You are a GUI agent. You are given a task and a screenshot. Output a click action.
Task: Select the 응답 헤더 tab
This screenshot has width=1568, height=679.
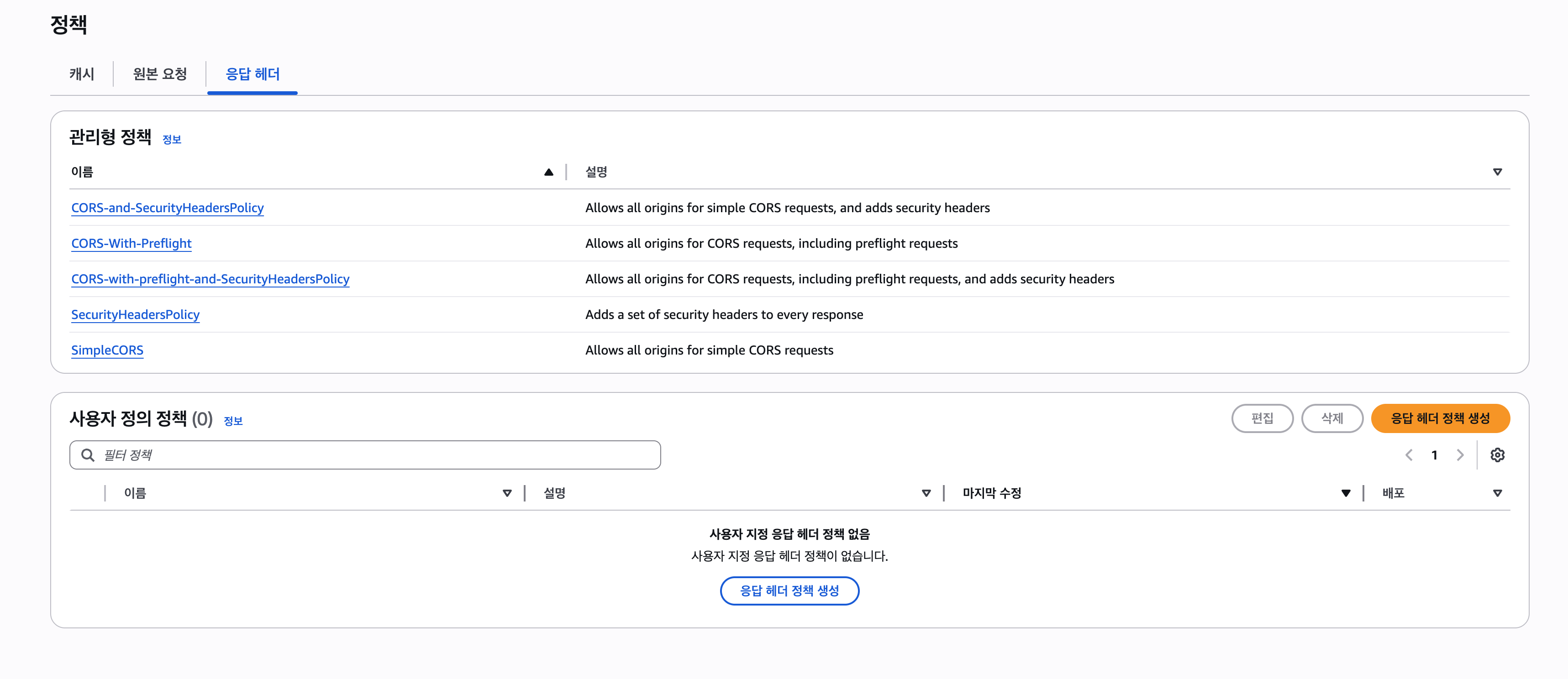coord(252,74)
